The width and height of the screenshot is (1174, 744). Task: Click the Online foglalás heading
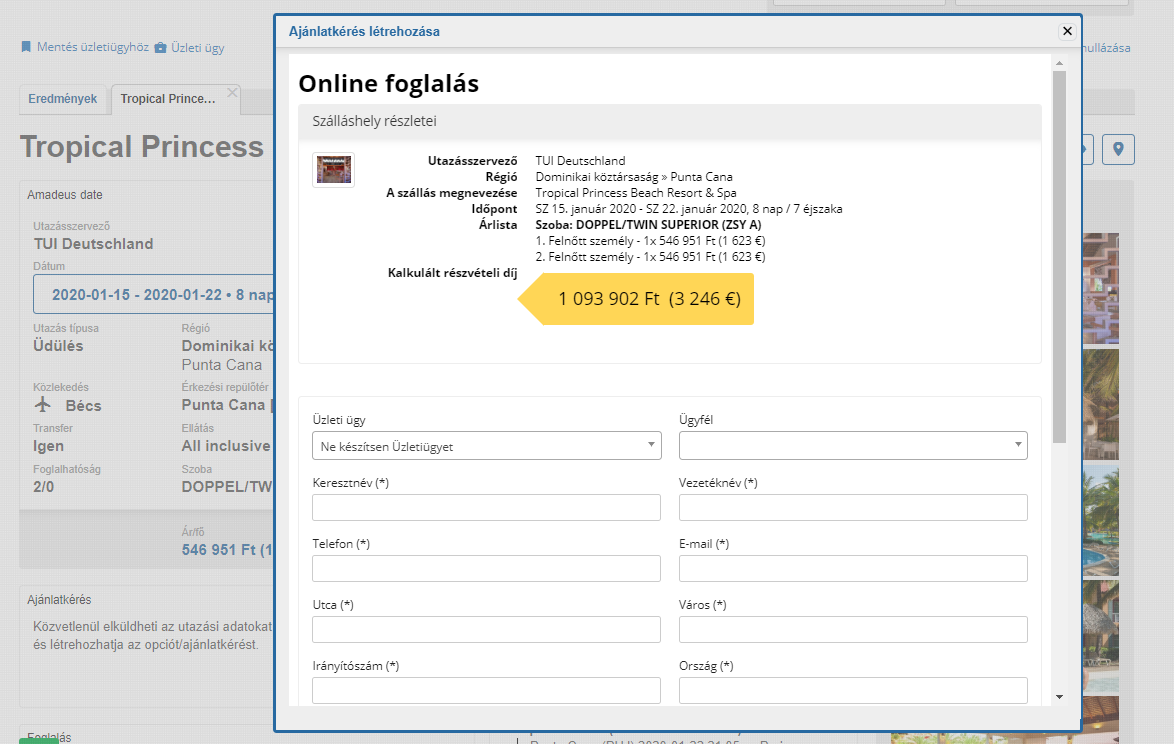389,83
